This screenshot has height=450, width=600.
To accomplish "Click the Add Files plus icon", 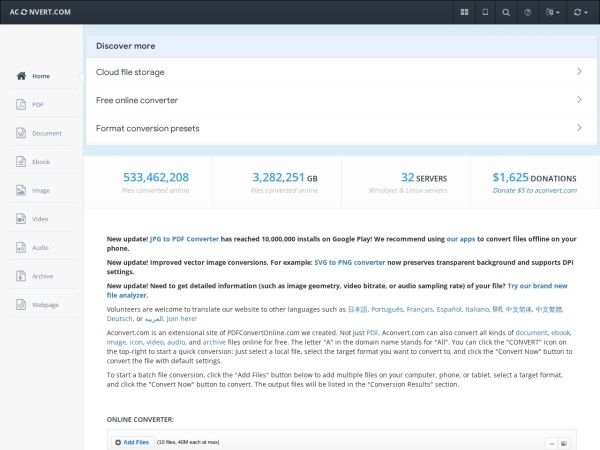I will 118,442.
